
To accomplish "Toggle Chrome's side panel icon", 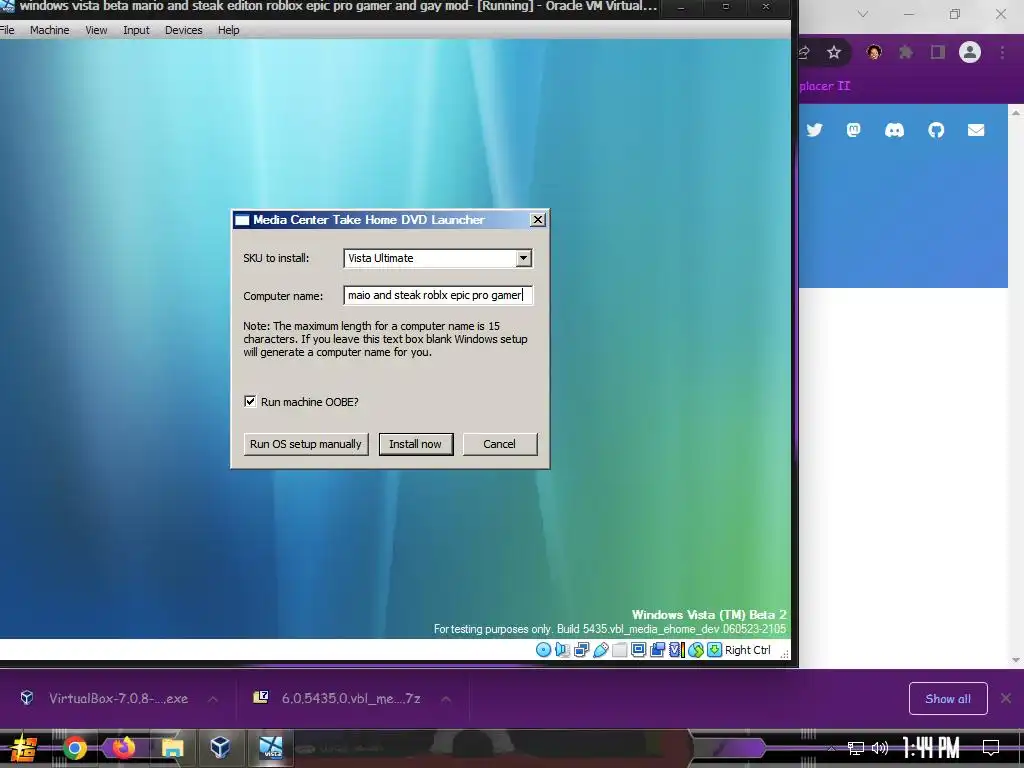I will [938, 52].
